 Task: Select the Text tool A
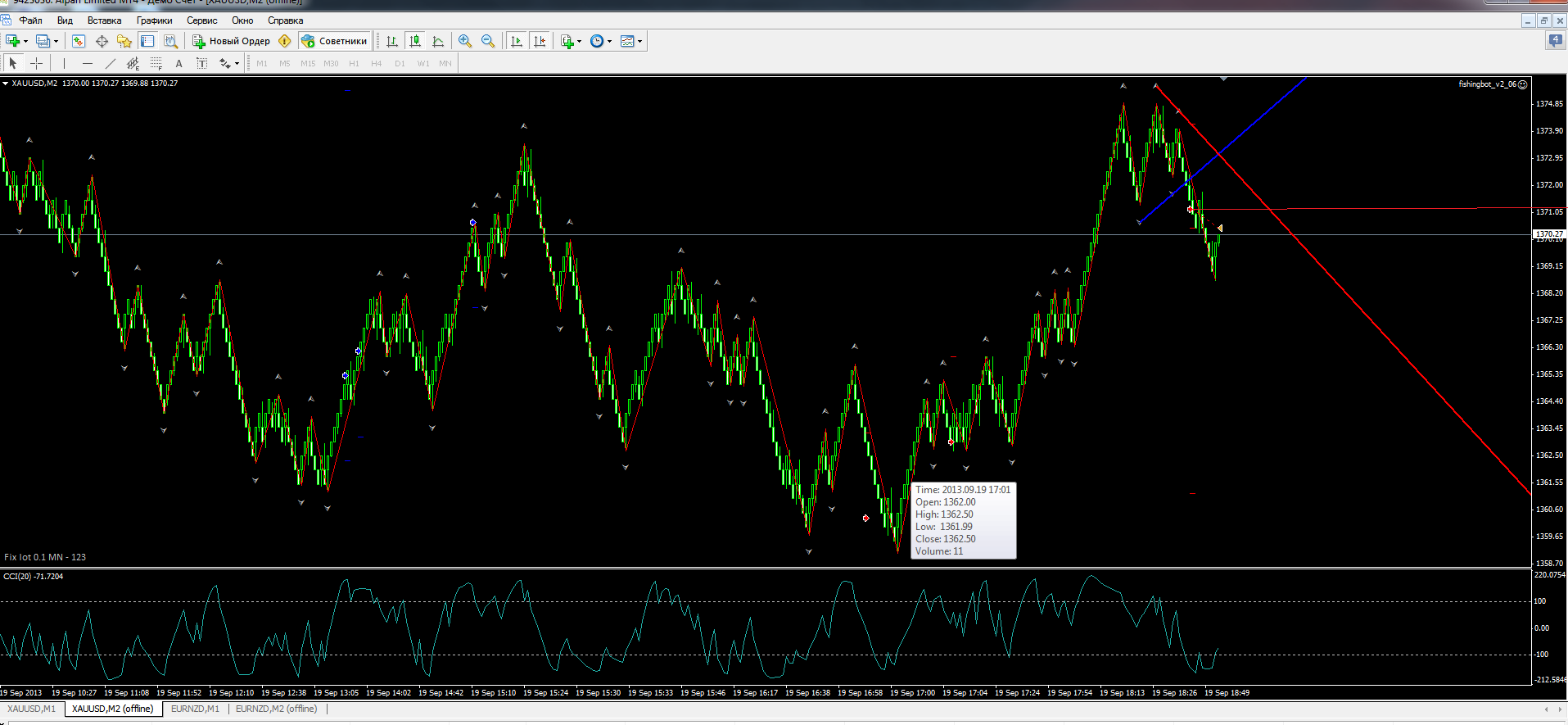pyautogui.click(x=178, y=63)
